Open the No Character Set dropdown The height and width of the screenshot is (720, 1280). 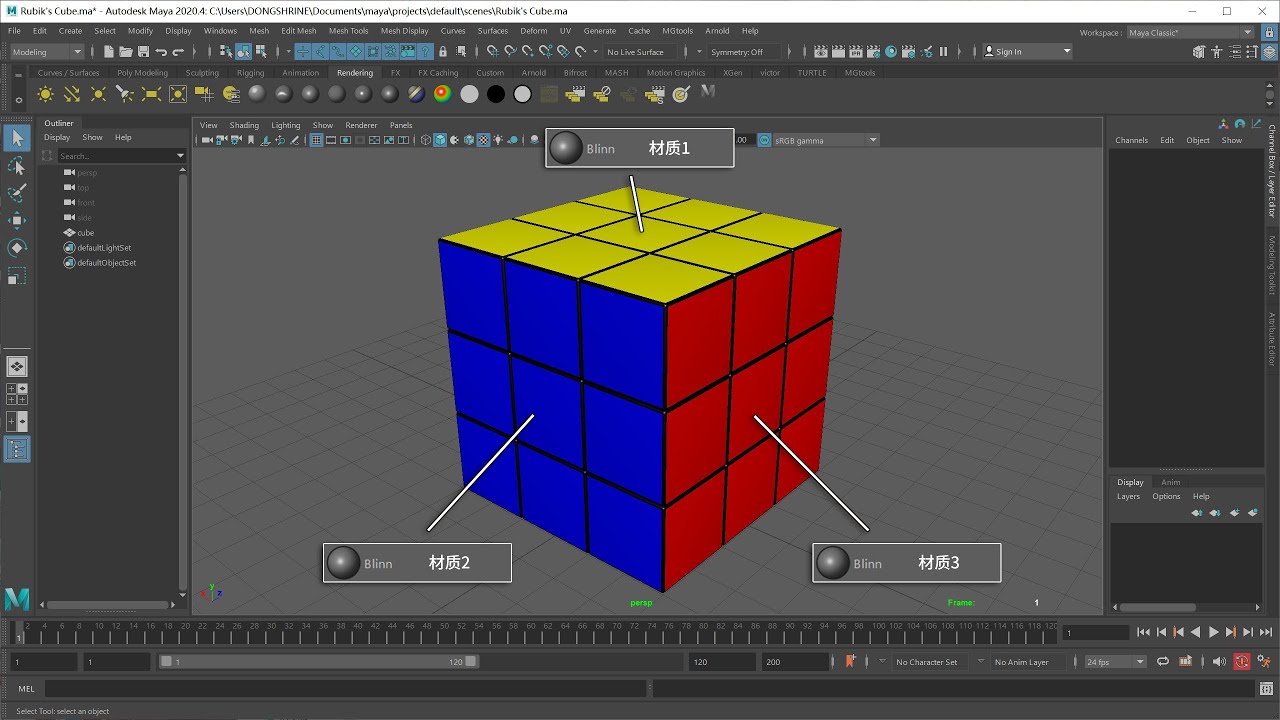[926, 662]
